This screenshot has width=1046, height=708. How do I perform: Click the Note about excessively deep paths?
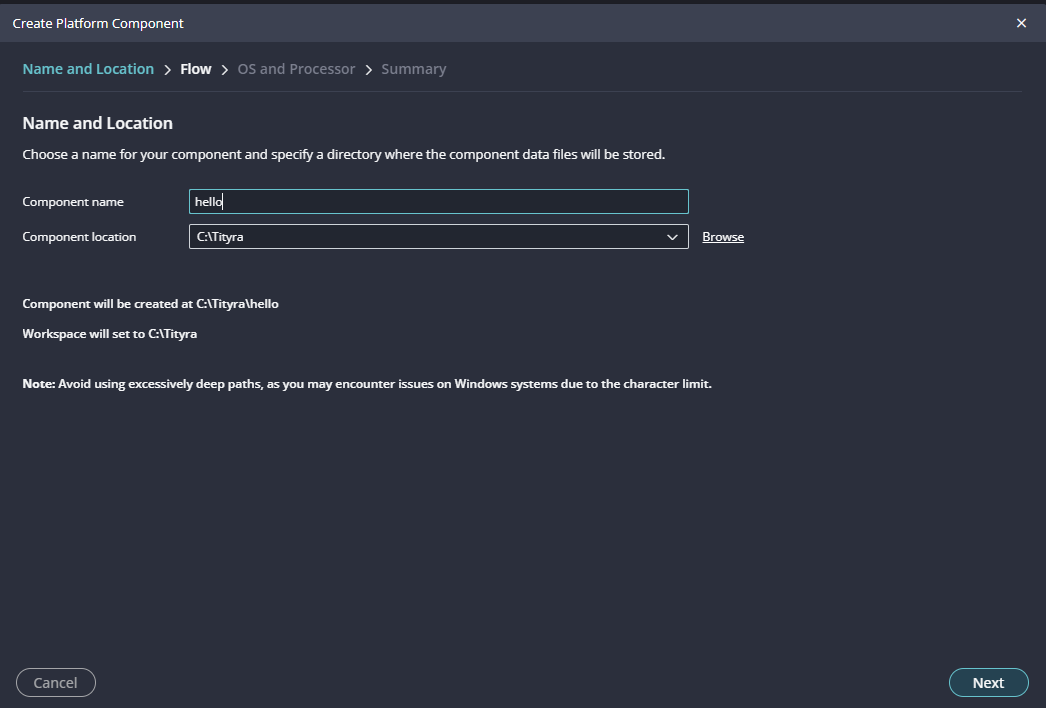[x=366, y=384]
